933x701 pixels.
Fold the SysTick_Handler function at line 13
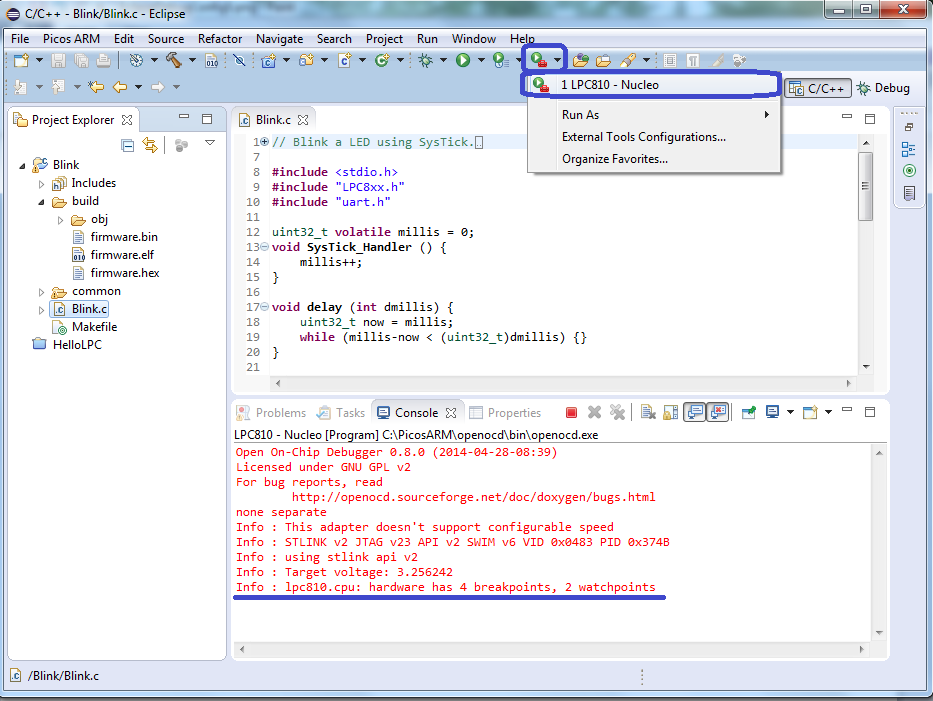[265, 247]
